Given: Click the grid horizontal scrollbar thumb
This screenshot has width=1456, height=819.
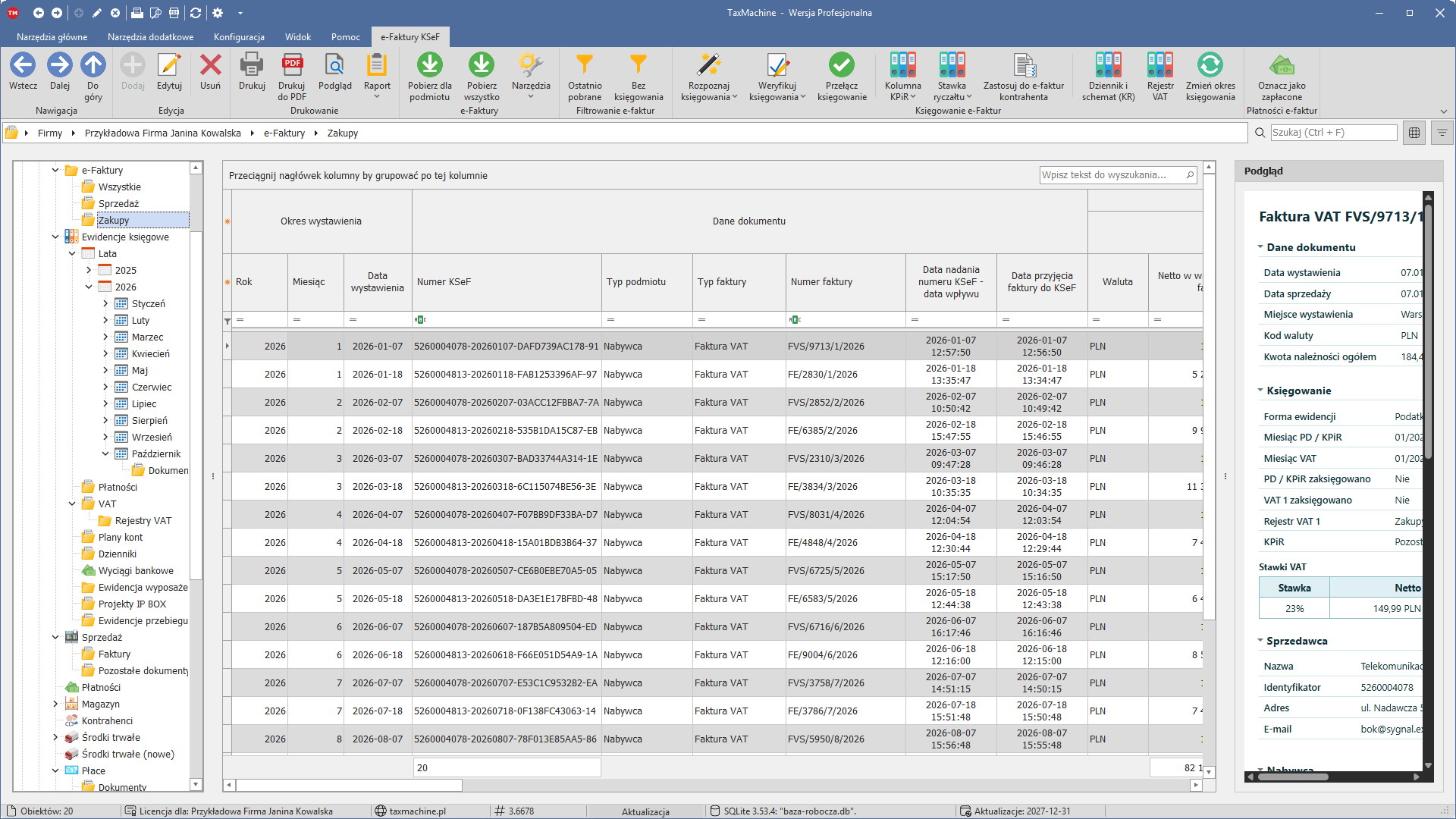Looking at the screenshot, I should (x=349, y=785).
